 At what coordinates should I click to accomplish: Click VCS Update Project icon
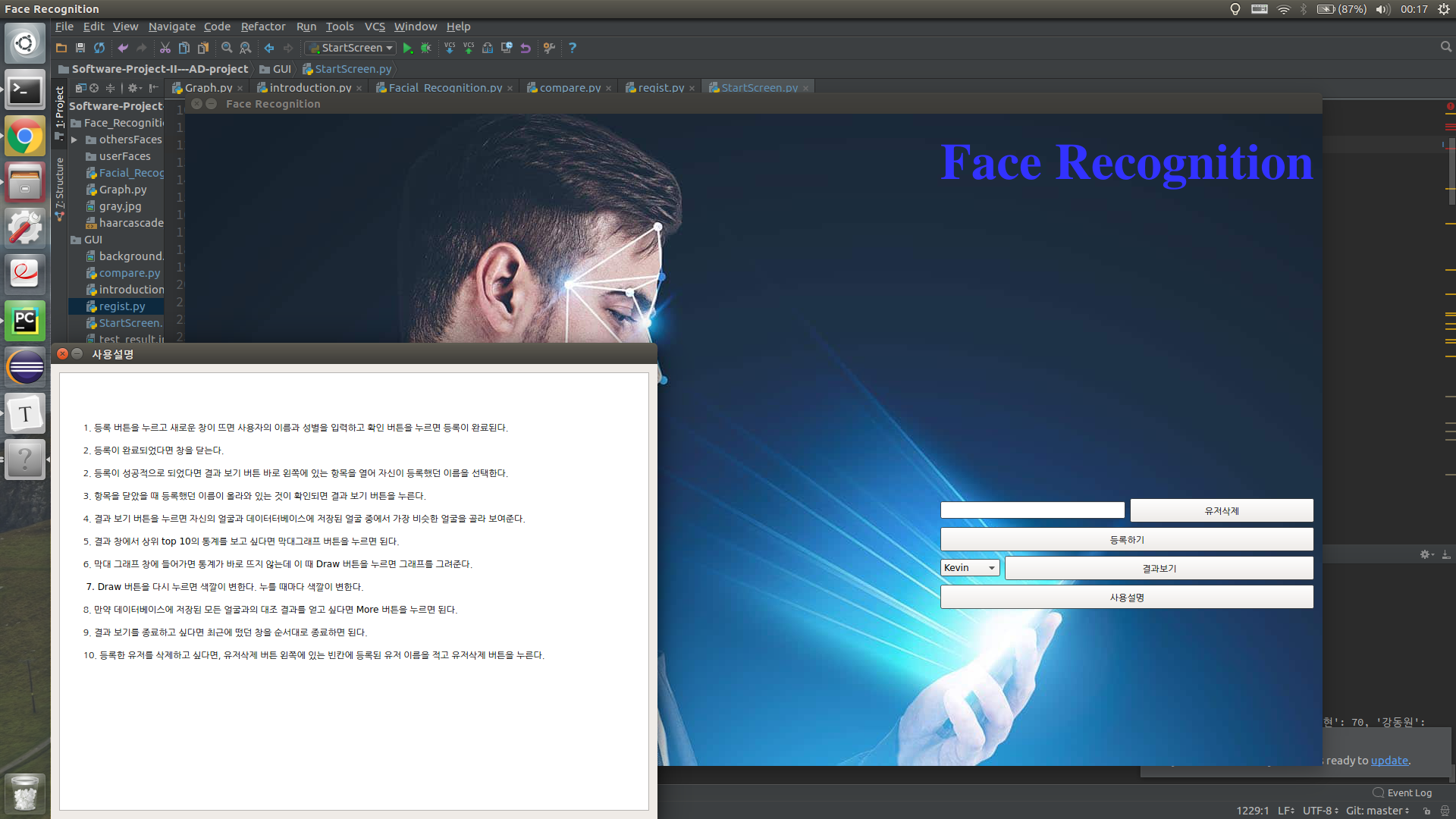(450, 48)
